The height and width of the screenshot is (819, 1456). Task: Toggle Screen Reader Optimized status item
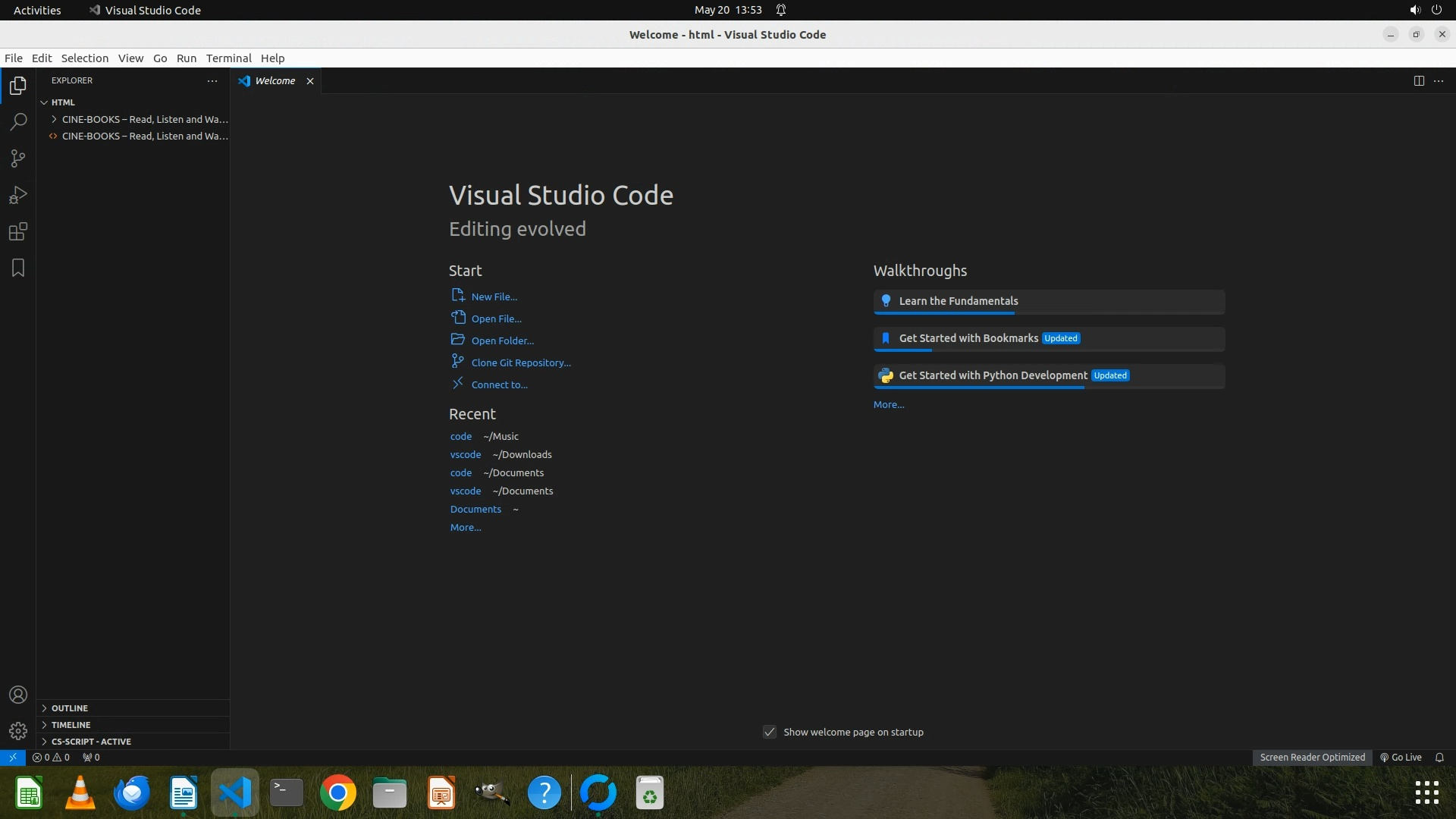pyautogui.click(x=1312, y=757)
